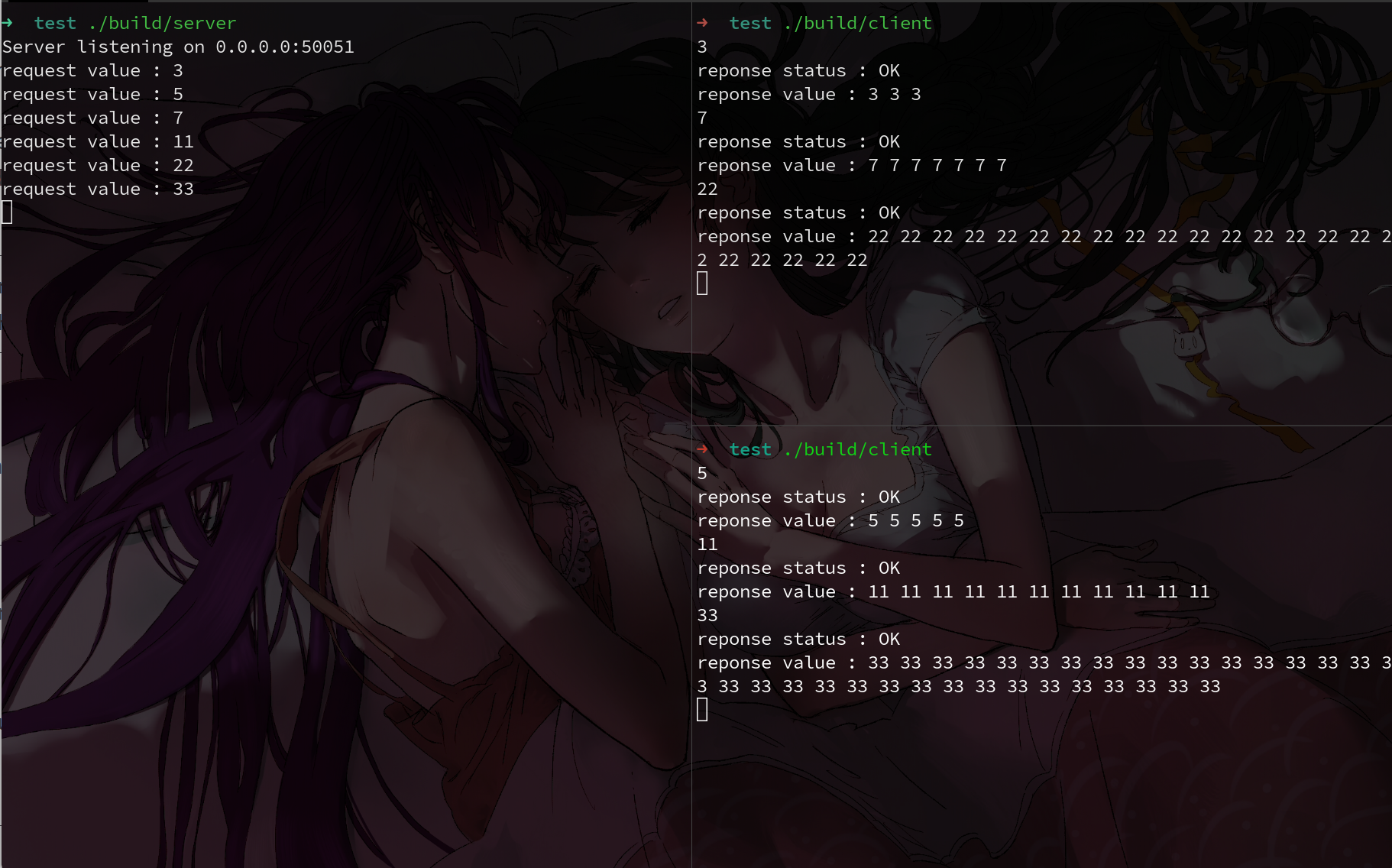Click the cursor block in top client pane
The image size is (1392, 868).
[702, 283]
